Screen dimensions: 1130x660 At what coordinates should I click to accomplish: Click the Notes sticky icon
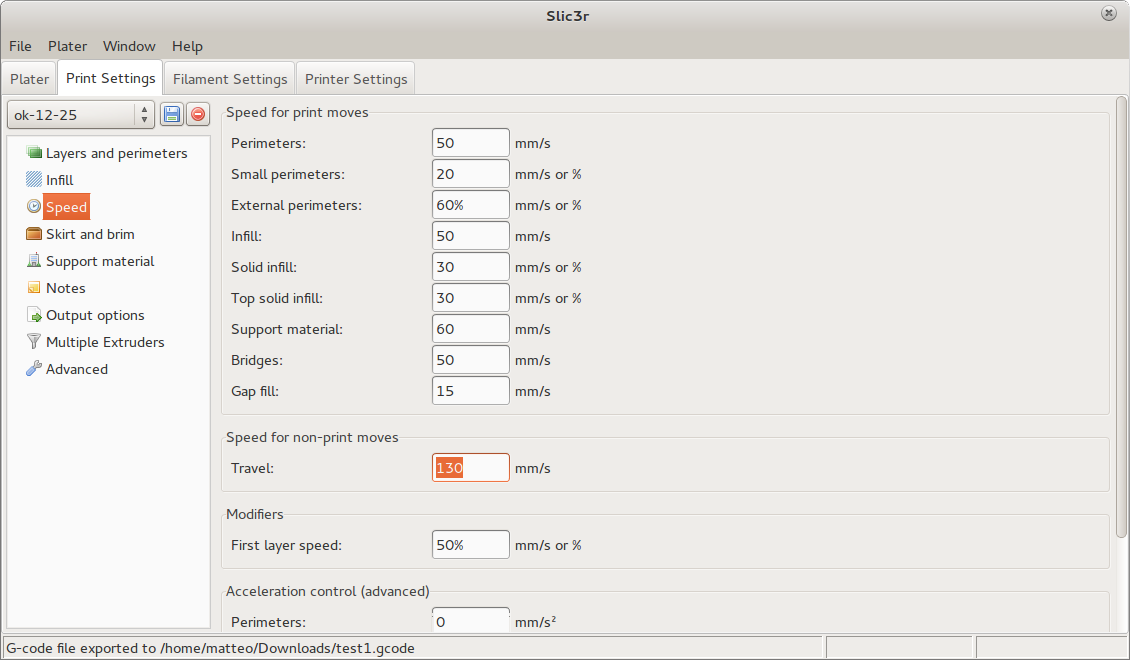(34, 287)
